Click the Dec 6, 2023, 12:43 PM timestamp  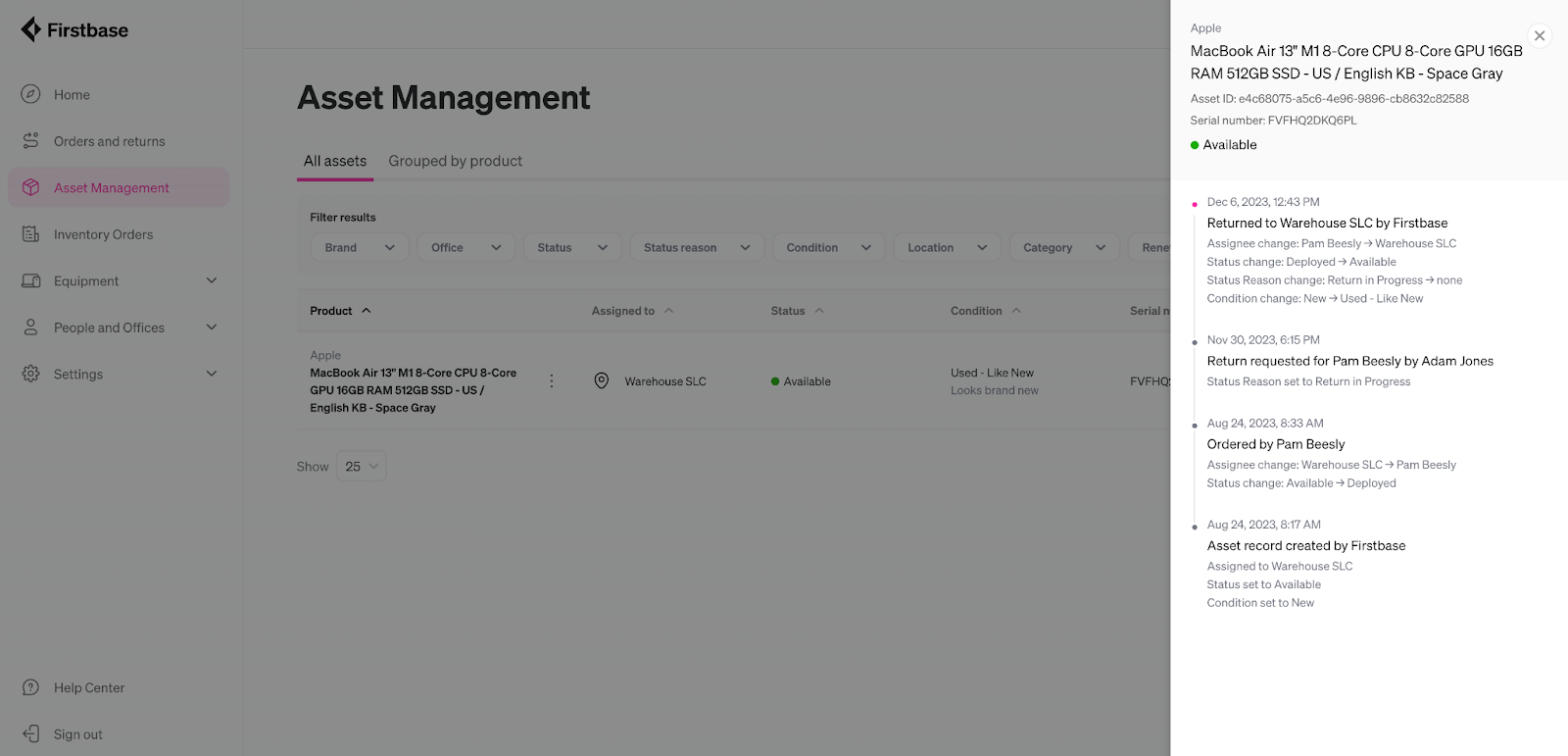coord(1263,202)
